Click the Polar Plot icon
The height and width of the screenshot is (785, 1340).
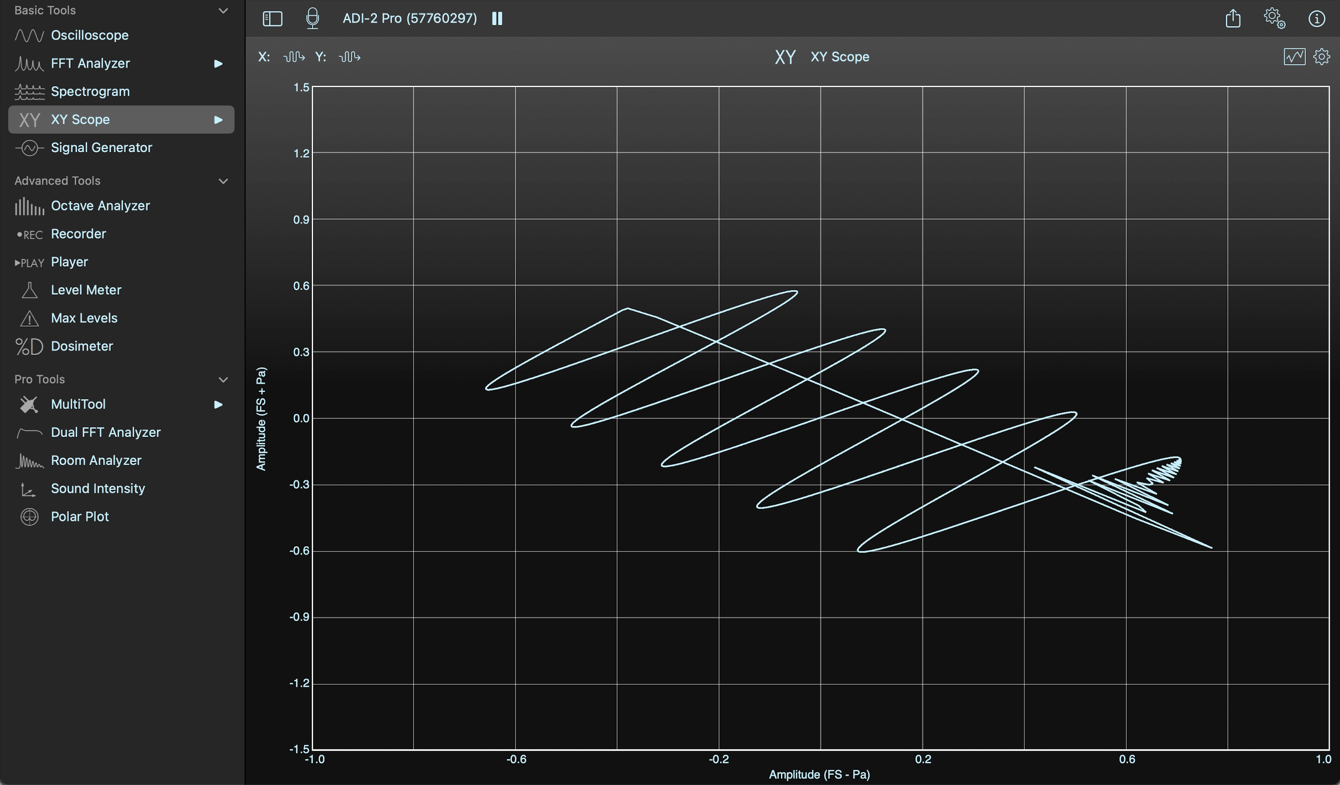click(x=29, y=517)
